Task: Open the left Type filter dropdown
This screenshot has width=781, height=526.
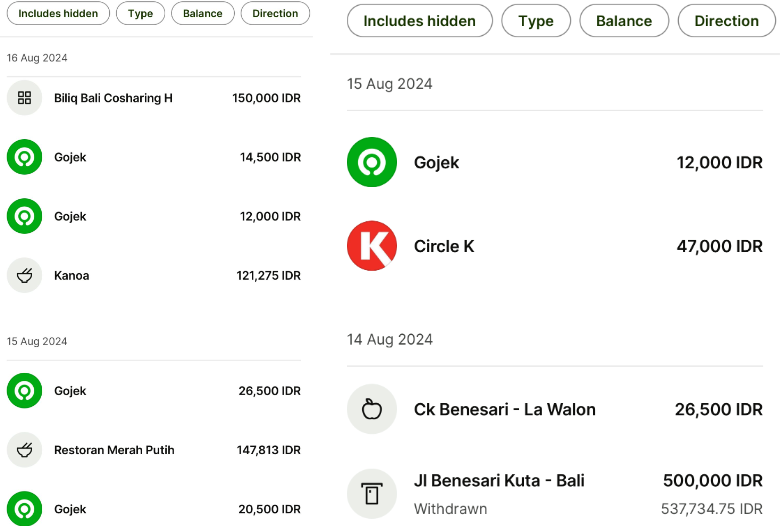Action: pos(140,13)
